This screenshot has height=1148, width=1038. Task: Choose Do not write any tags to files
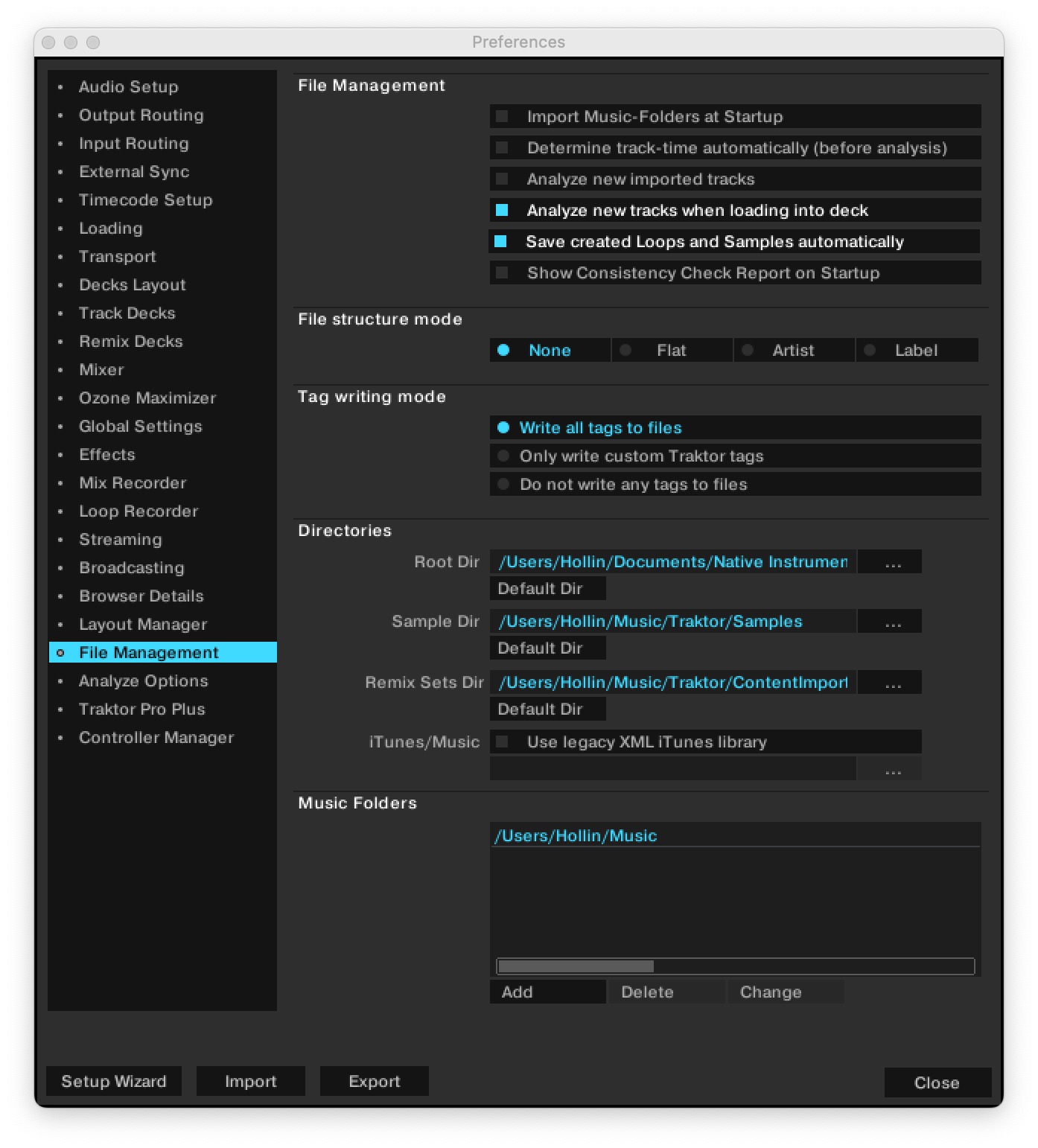[x=504, y=485]
